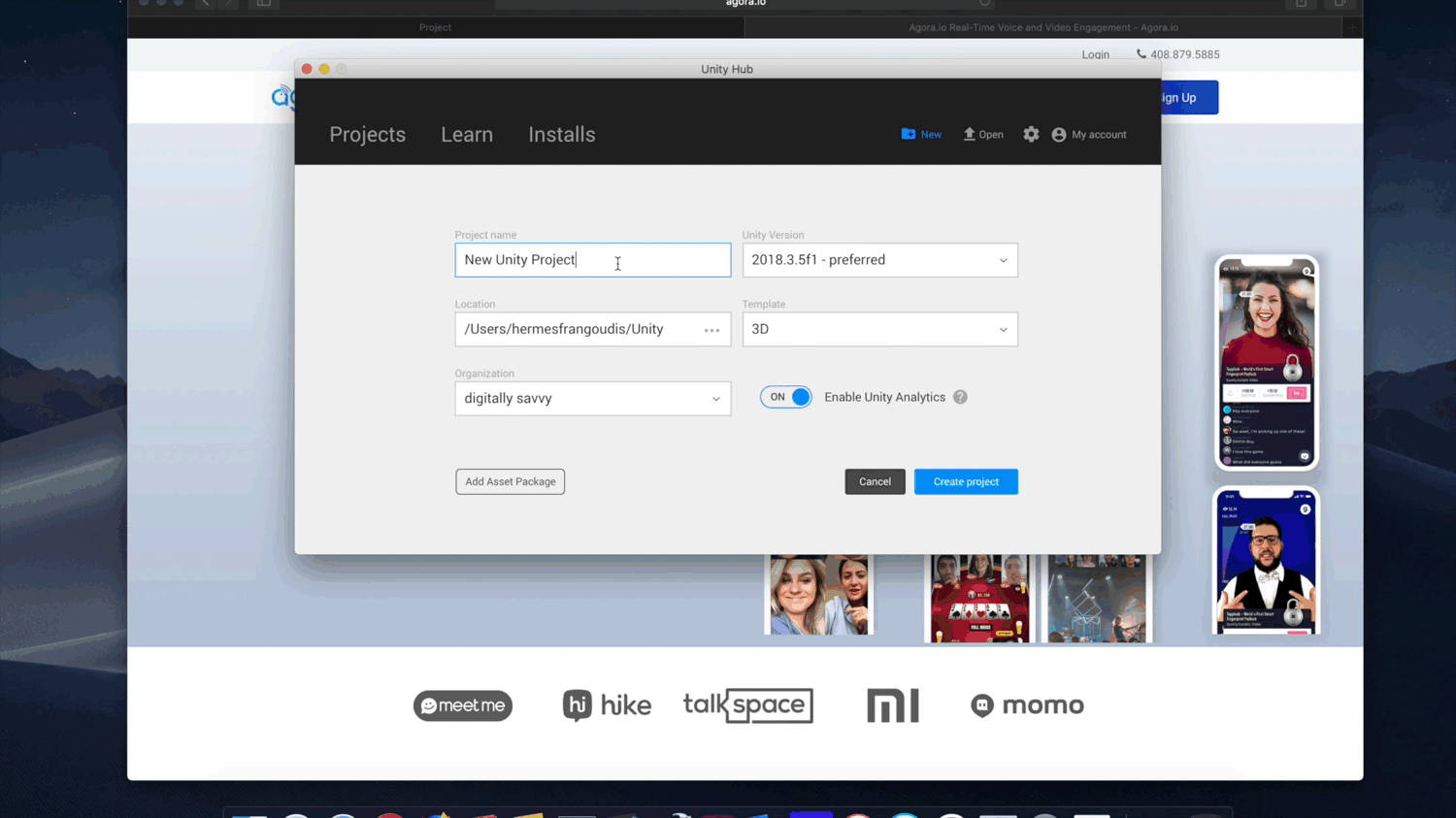Image resolution: width=1456 pixels, height=818 pixels.
Task: Select the Project browser tab
Action: coord(436,27)
